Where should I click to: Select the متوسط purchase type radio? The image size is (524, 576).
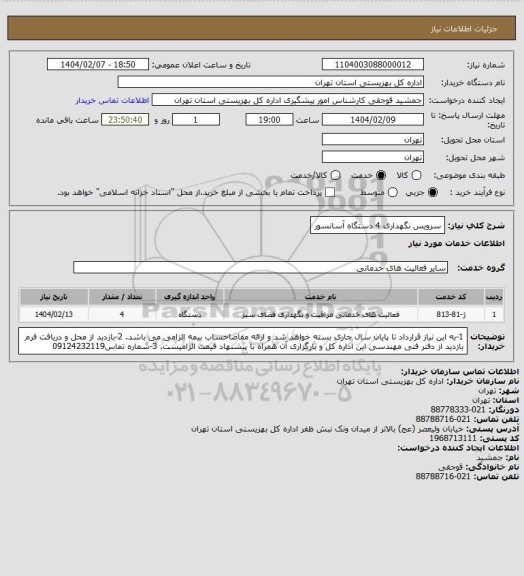tap(392, 192)
